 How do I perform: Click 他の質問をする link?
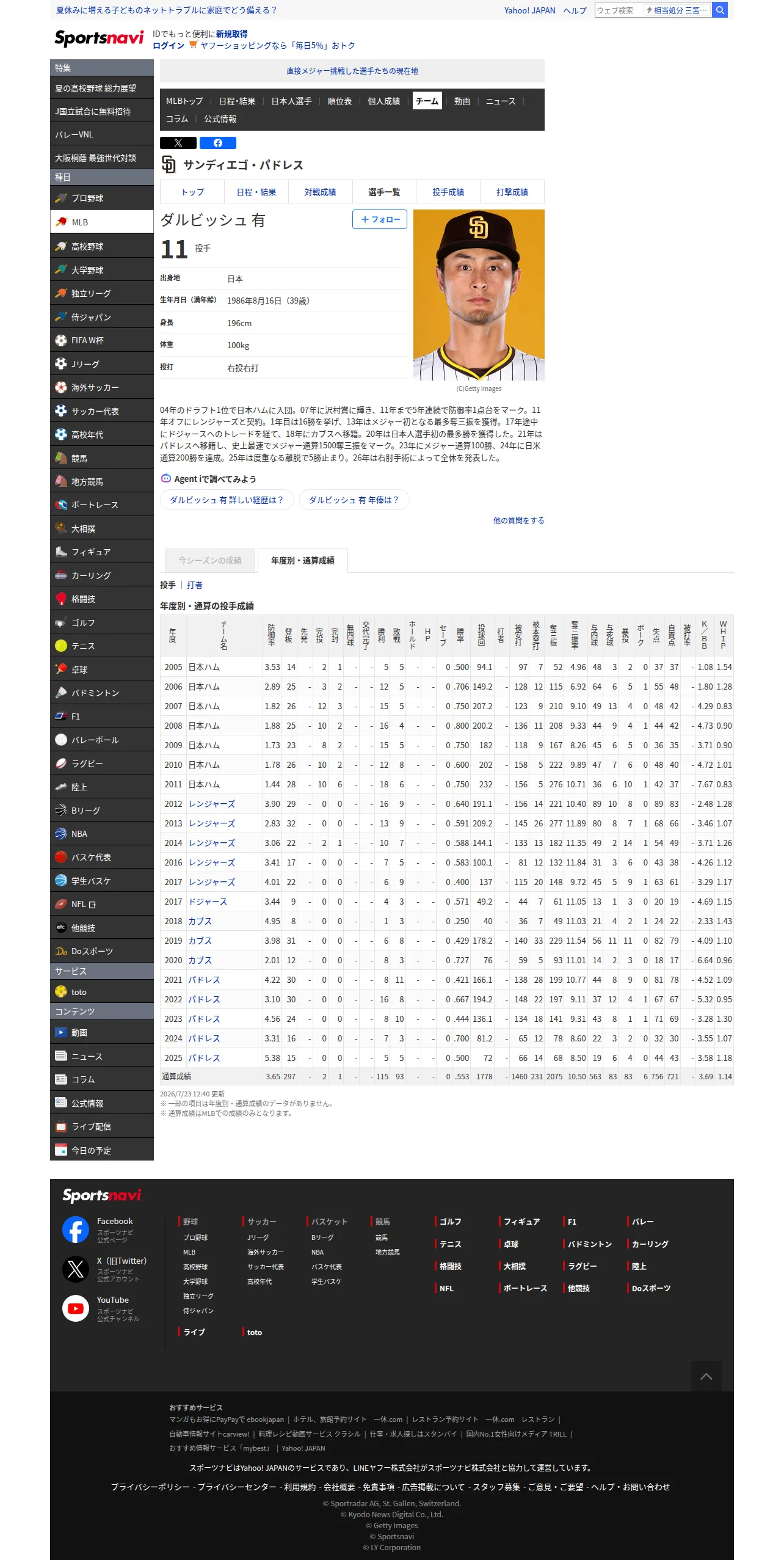coord(519,520)
